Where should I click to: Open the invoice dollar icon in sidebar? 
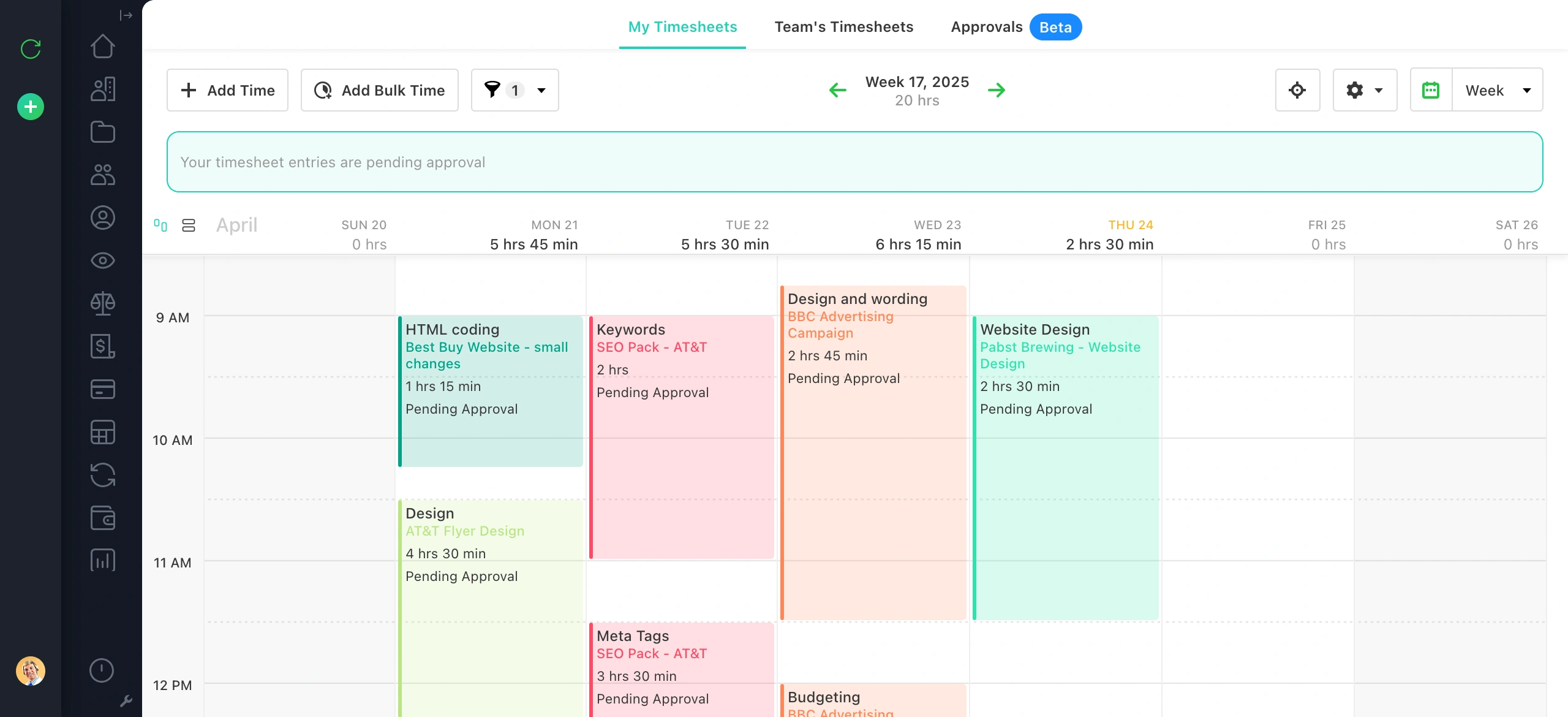102,346
